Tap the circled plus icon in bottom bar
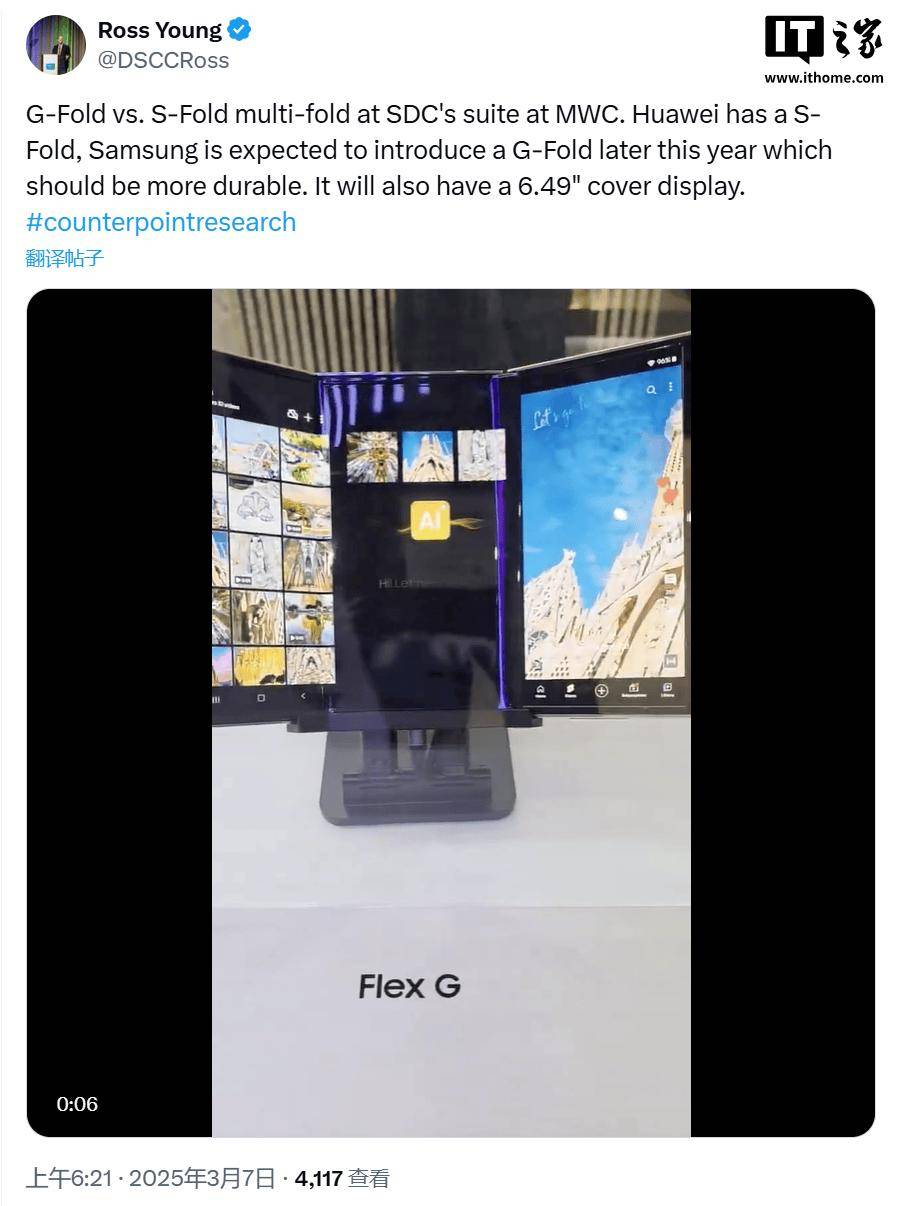The height and width of the screenshot is (1206, 898). click(x=601, y=689)
